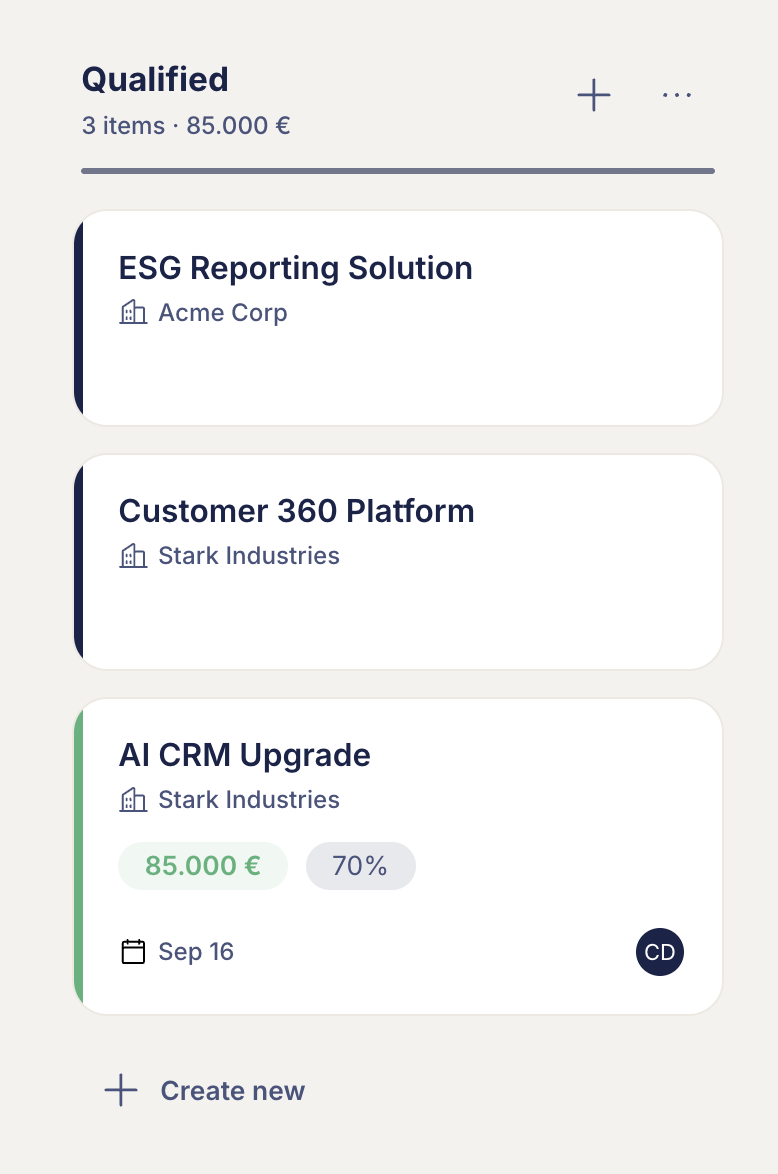Open the ESG Reporting Solution deal
778x1174 pixels.
point(296,268)
